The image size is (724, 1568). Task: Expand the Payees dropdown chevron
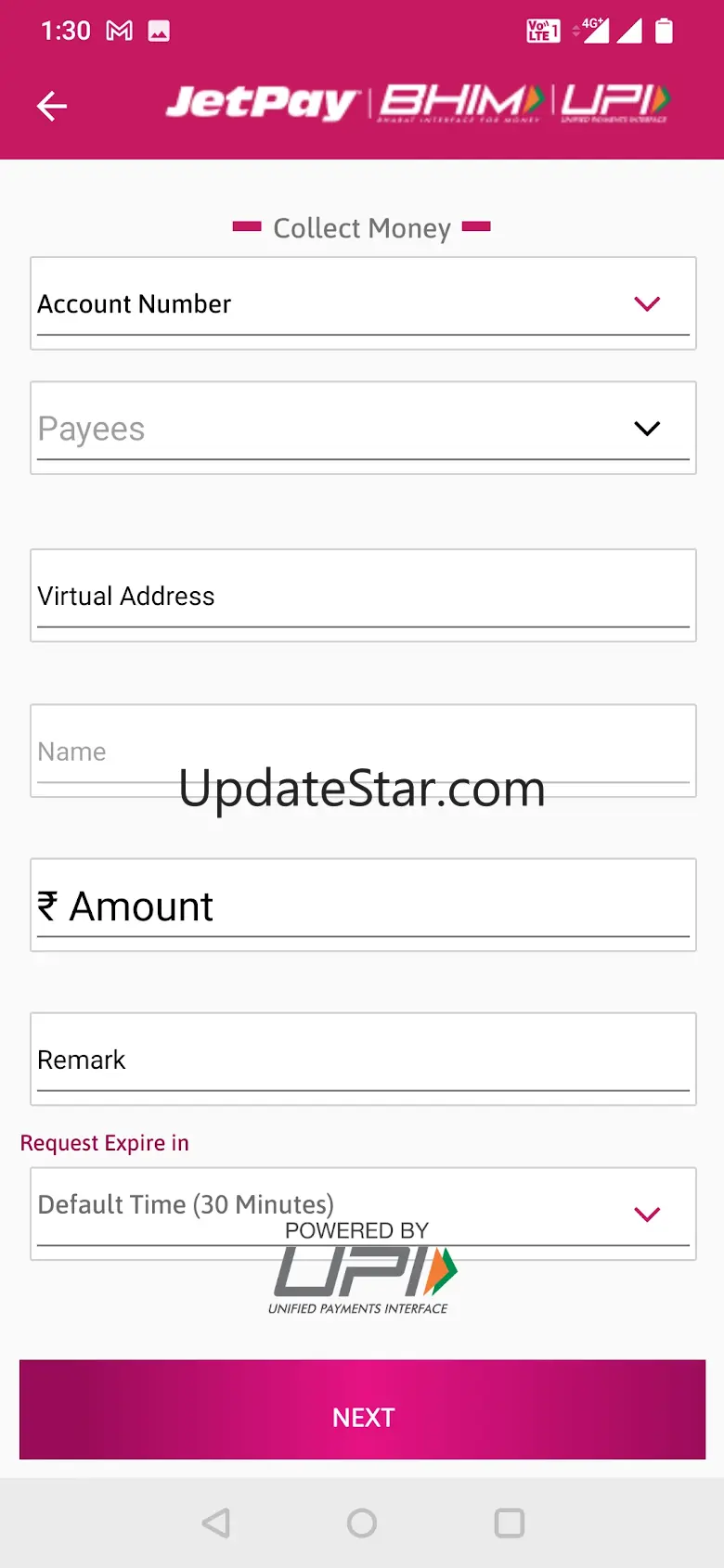[647, 428]
